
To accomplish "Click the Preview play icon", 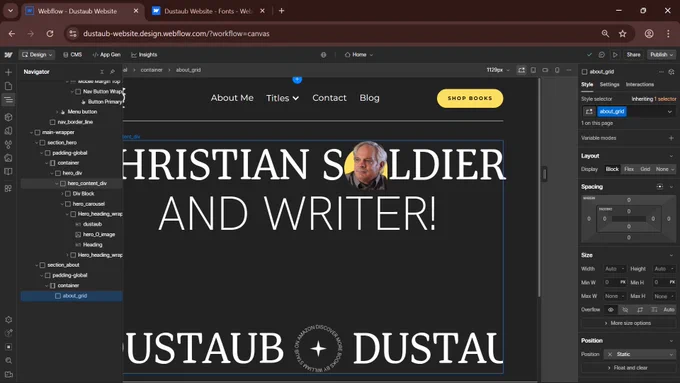I will pyautogui.click(x=615, y=55).
